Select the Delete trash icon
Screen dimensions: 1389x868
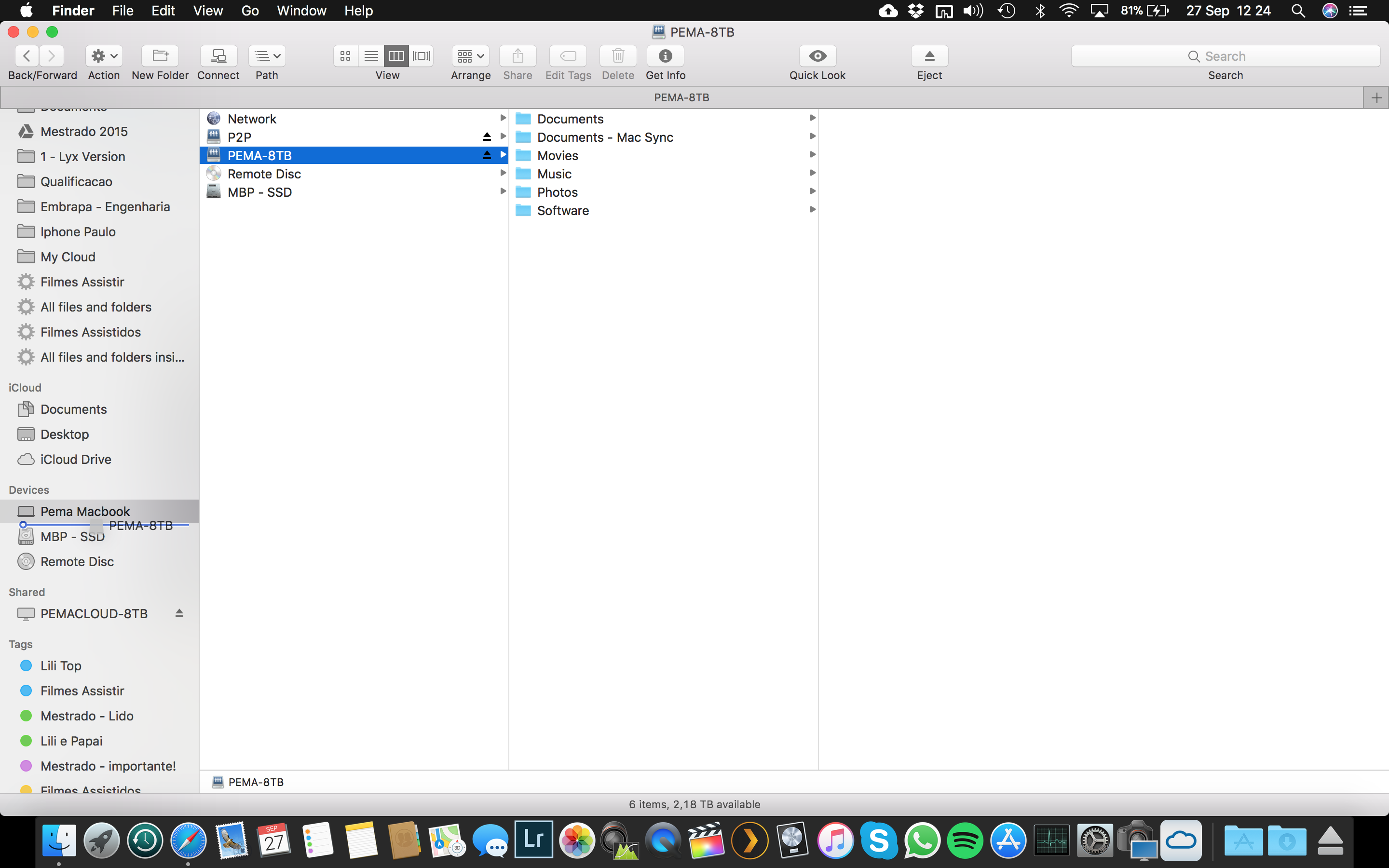coord(618,55)
